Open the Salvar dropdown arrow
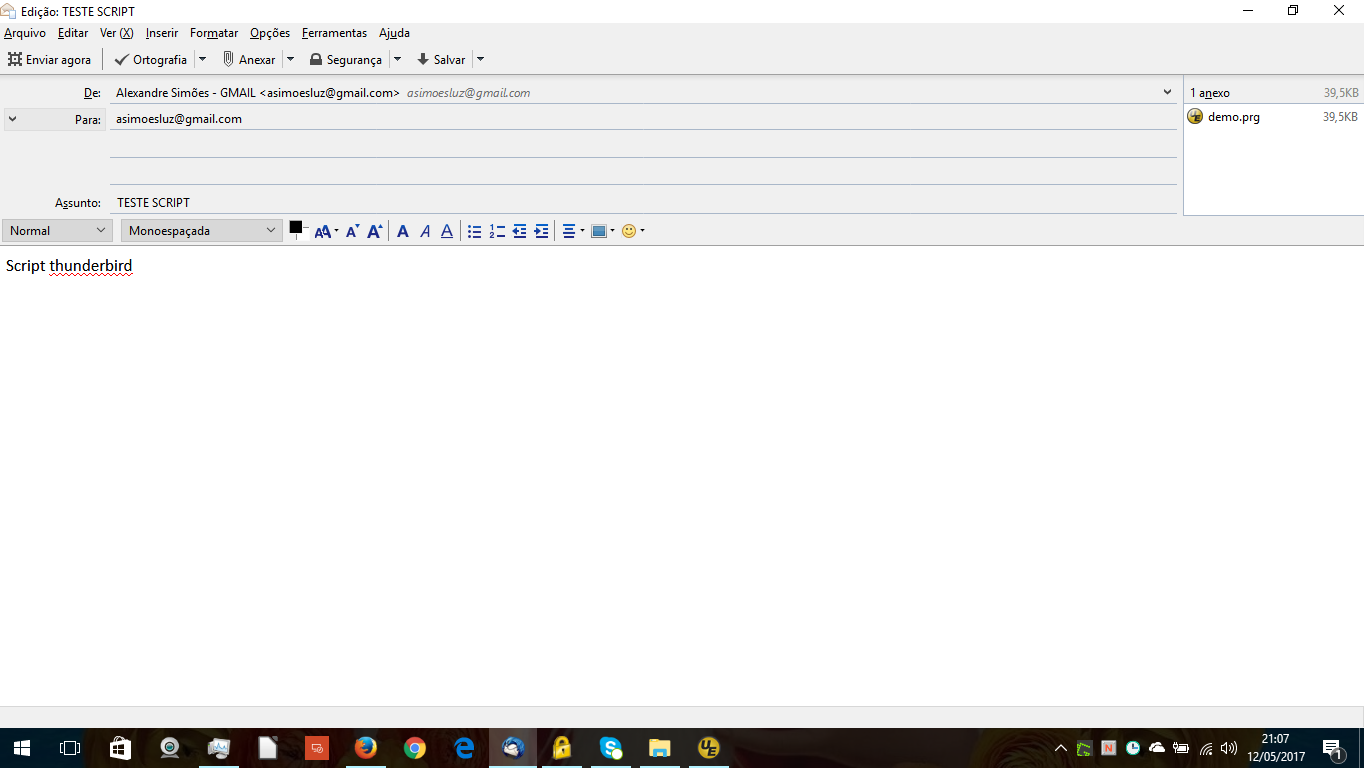 tap(480, 59)
